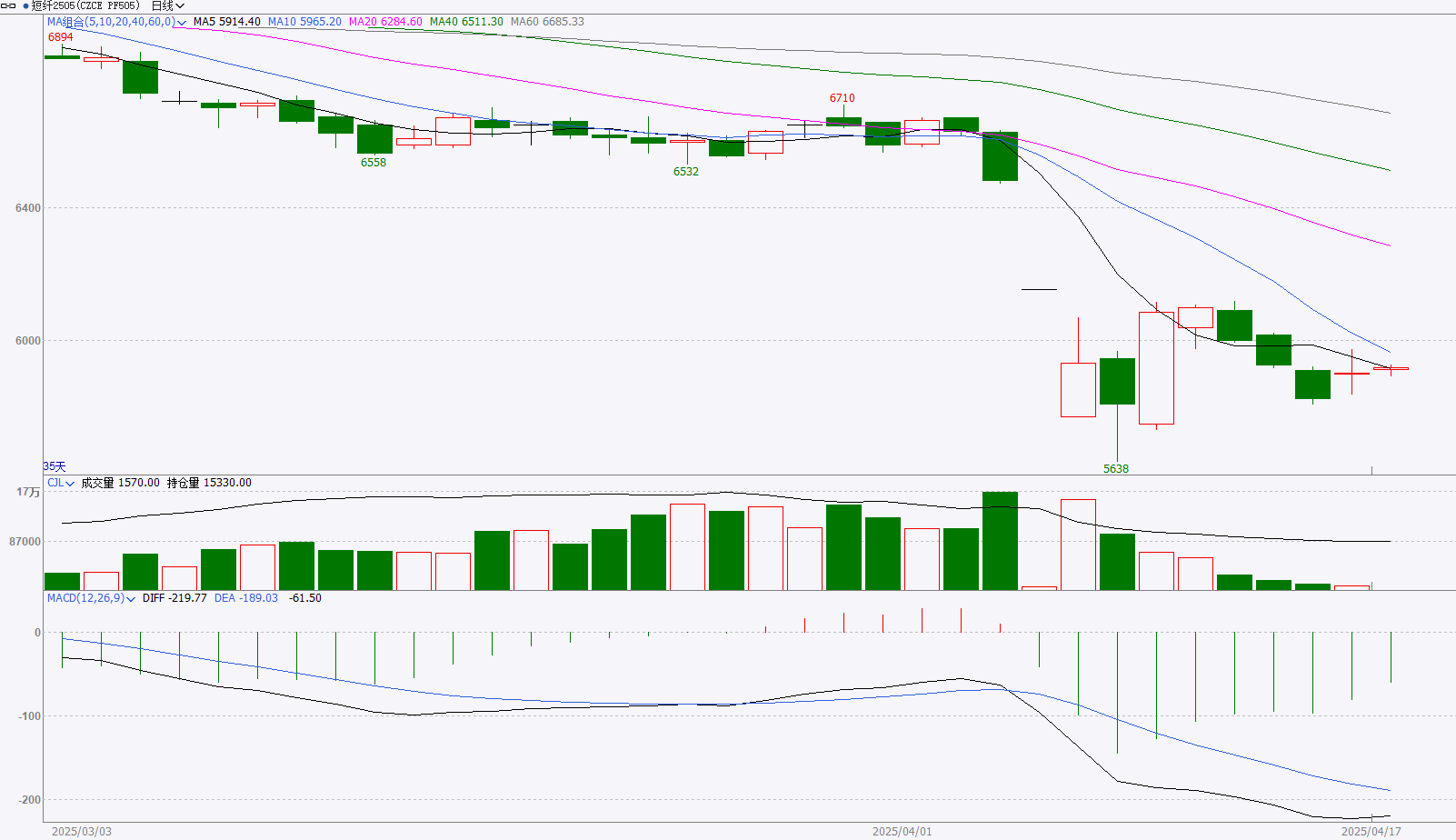
Task: Click the chain link icon at top-left
Action: [8, 5]
